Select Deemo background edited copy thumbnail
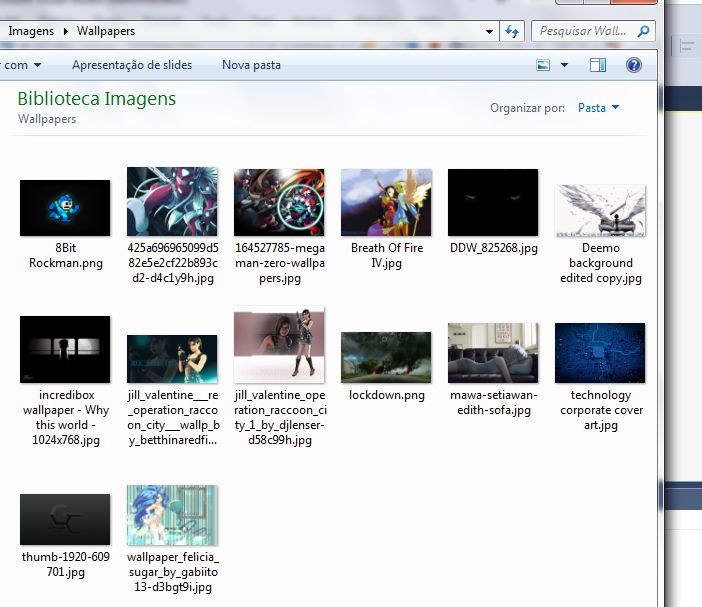The height and width of the screenshot is (607, 702). (600, 210)
